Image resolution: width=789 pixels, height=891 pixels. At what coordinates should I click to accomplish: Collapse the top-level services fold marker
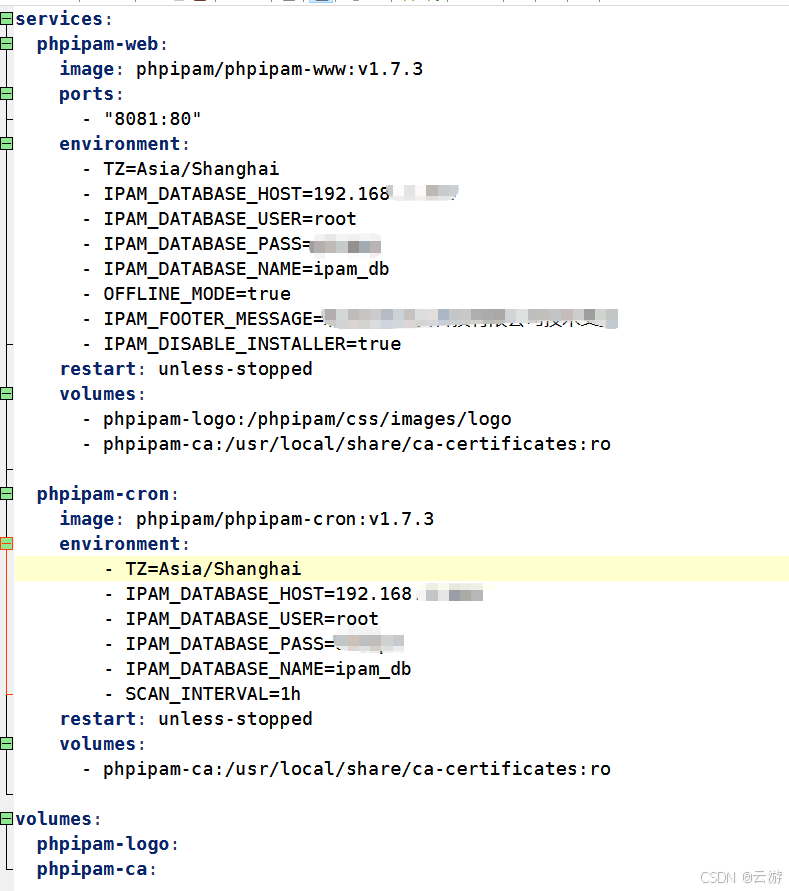(6, 19)
